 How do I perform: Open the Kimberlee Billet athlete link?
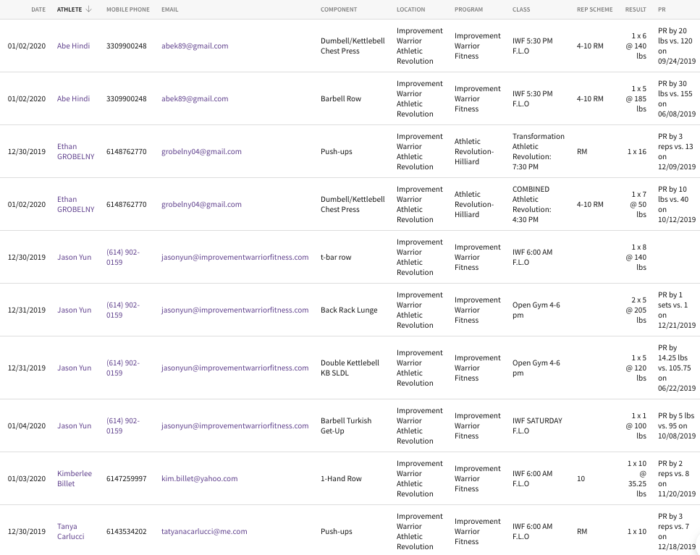[x=74, y=478]
